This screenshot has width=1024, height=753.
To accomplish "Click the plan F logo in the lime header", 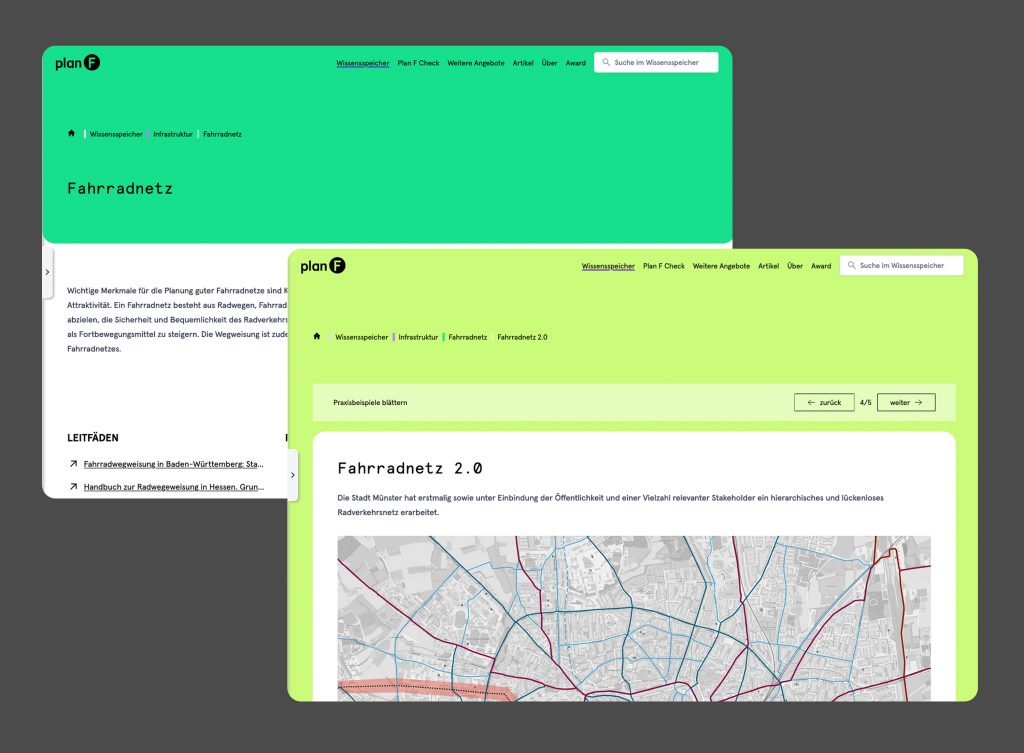I will point(322,266).
